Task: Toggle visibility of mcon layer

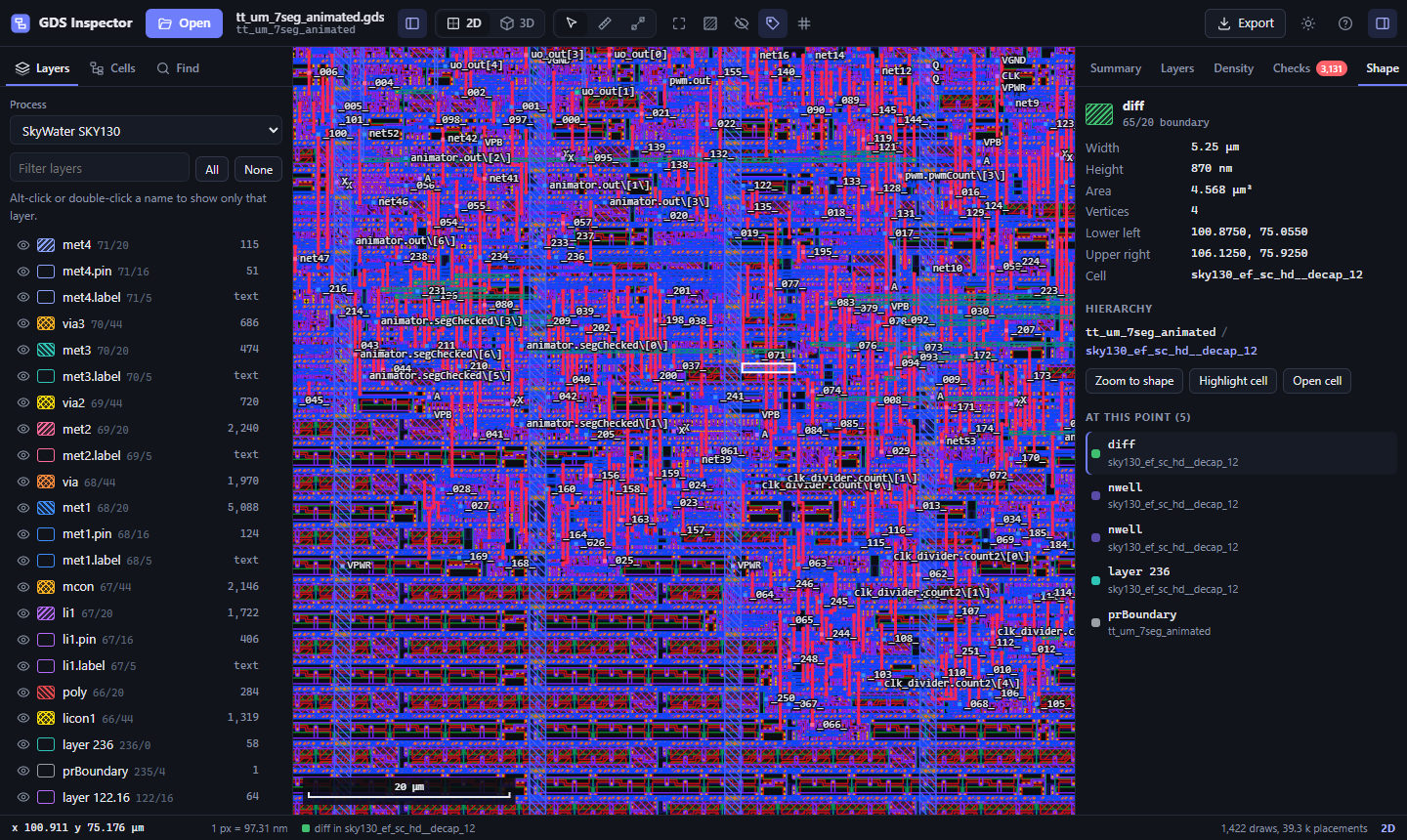Action: pyautogui.click(x=23, y=587)
